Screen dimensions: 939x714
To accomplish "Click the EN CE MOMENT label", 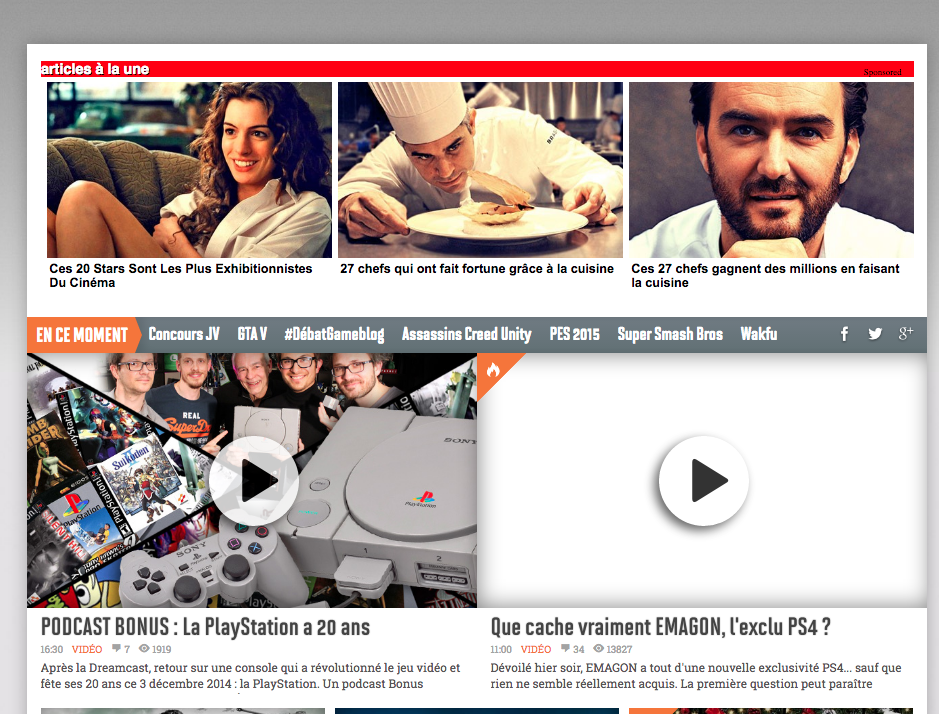I will [82, 335].
